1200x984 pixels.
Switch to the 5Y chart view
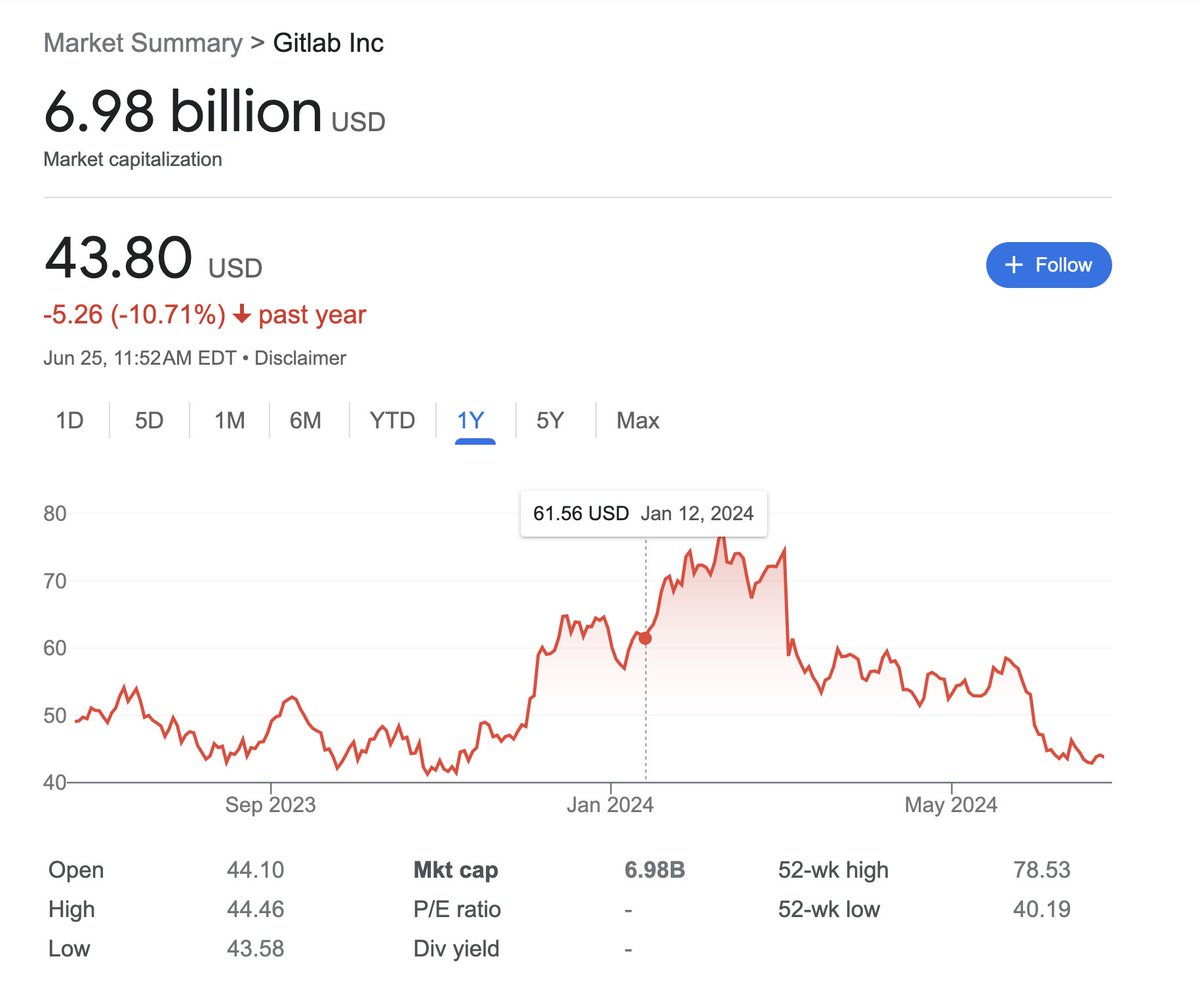pos(551,421)
